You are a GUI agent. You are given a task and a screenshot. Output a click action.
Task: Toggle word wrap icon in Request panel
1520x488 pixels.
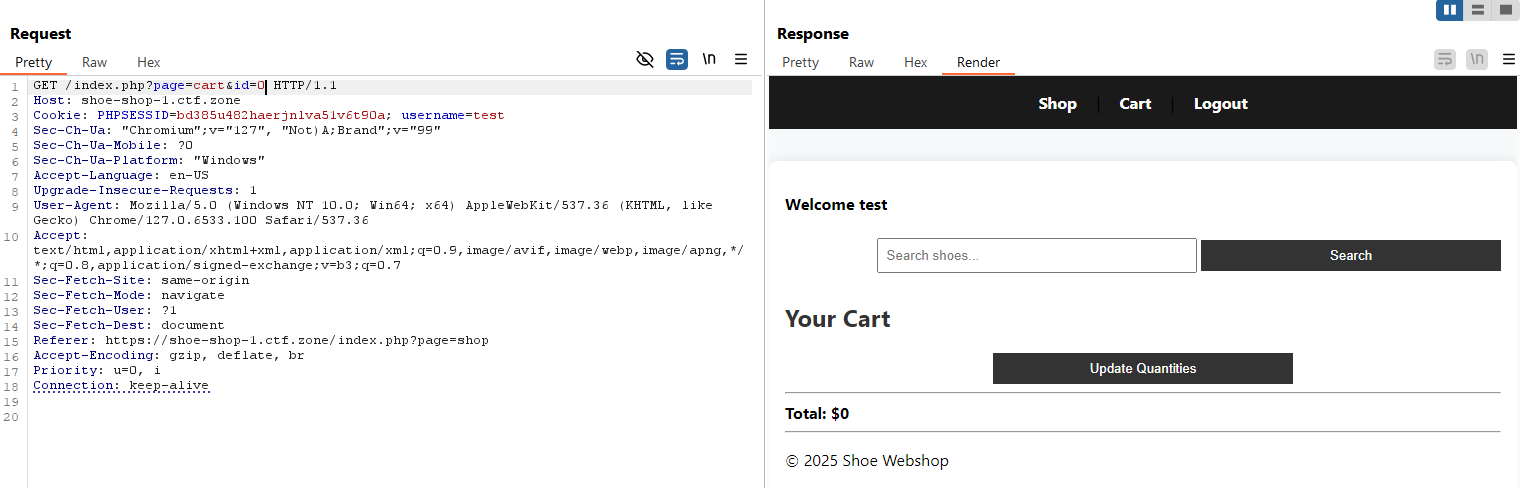(x=677, y=59)
